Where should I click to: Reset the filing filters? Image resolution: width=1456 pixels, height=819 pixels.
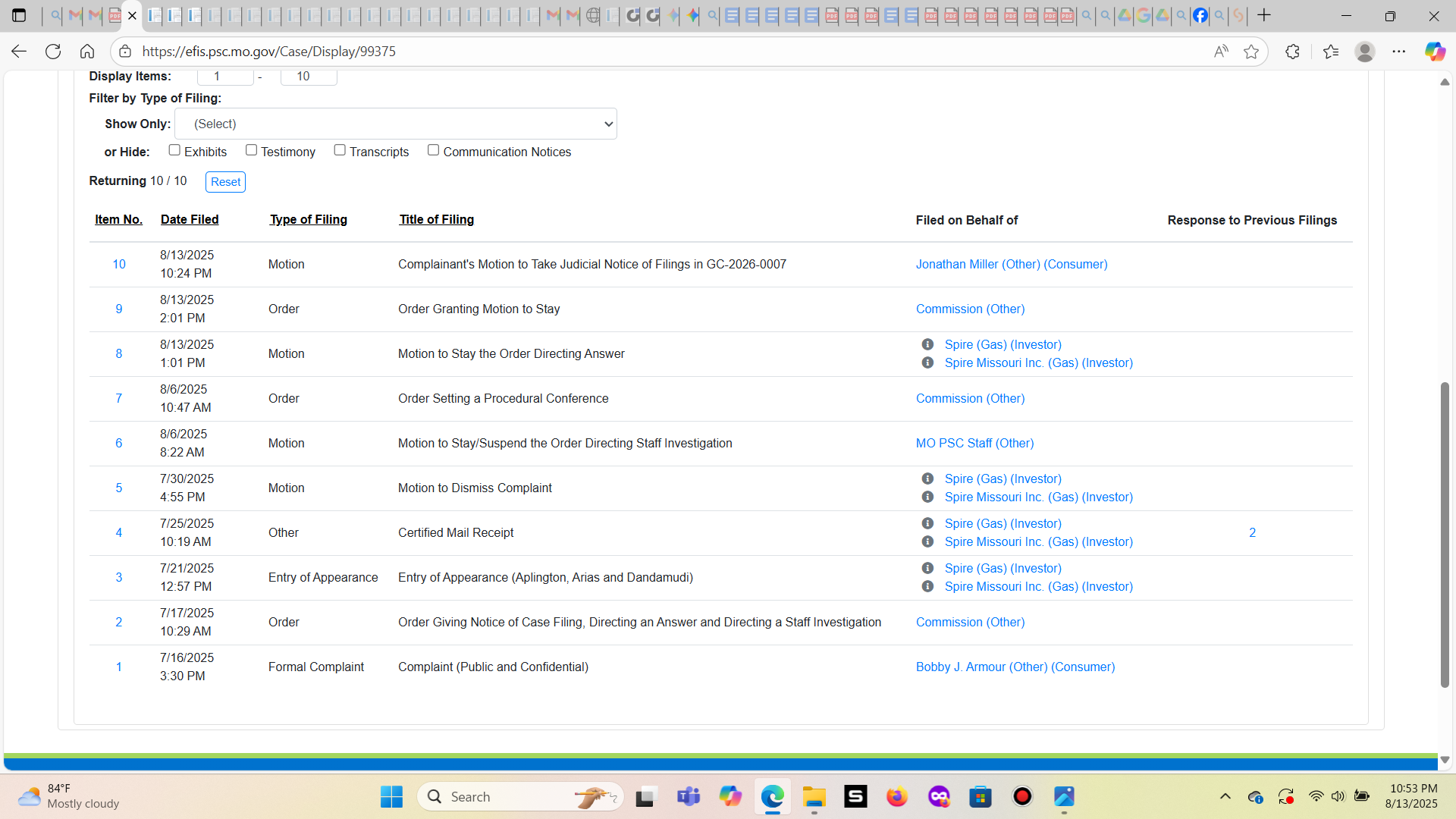coord(225,182)
